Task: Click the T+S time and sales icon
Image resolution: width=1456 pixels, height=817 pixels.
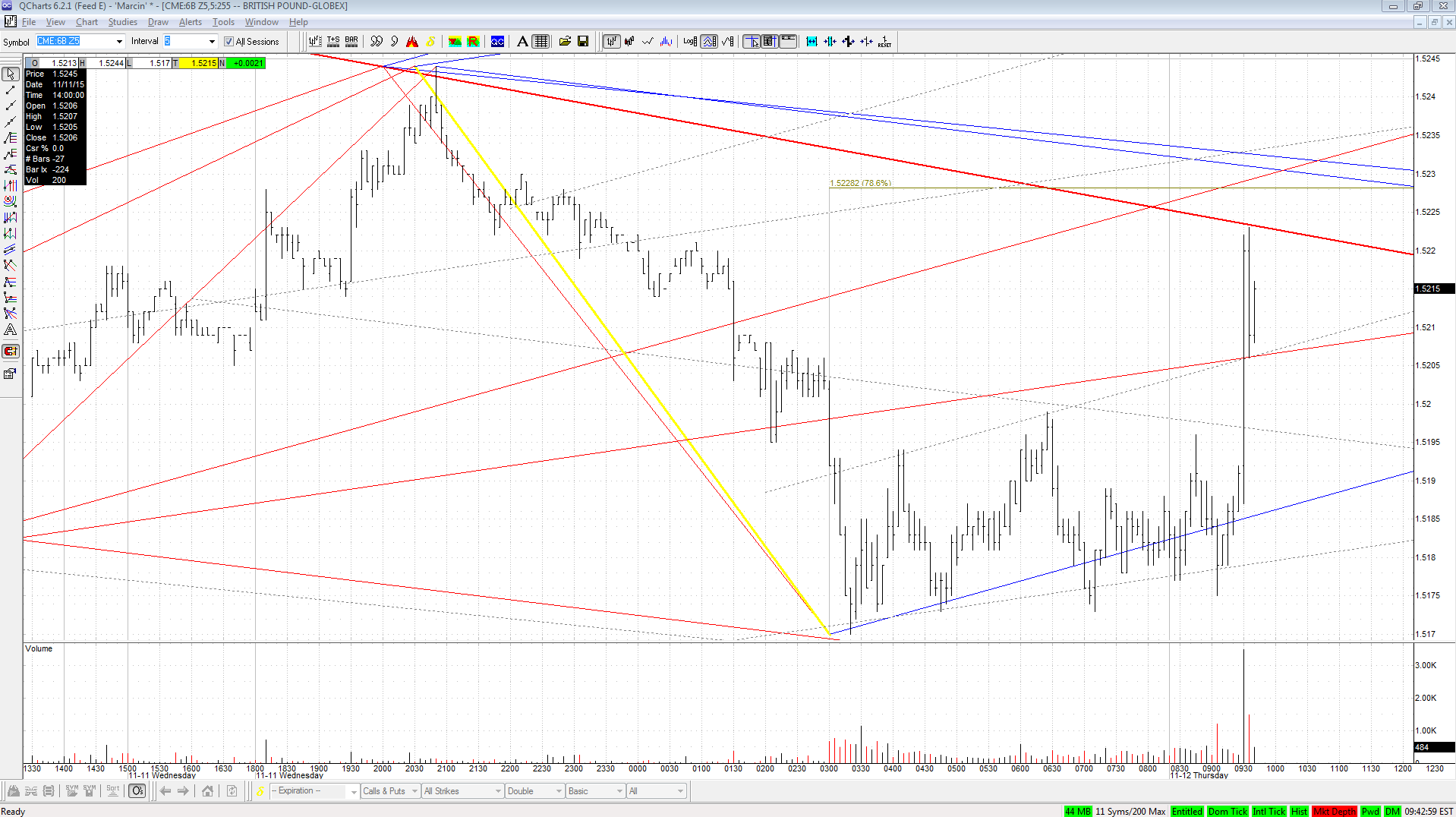Action: coord(333,41)
